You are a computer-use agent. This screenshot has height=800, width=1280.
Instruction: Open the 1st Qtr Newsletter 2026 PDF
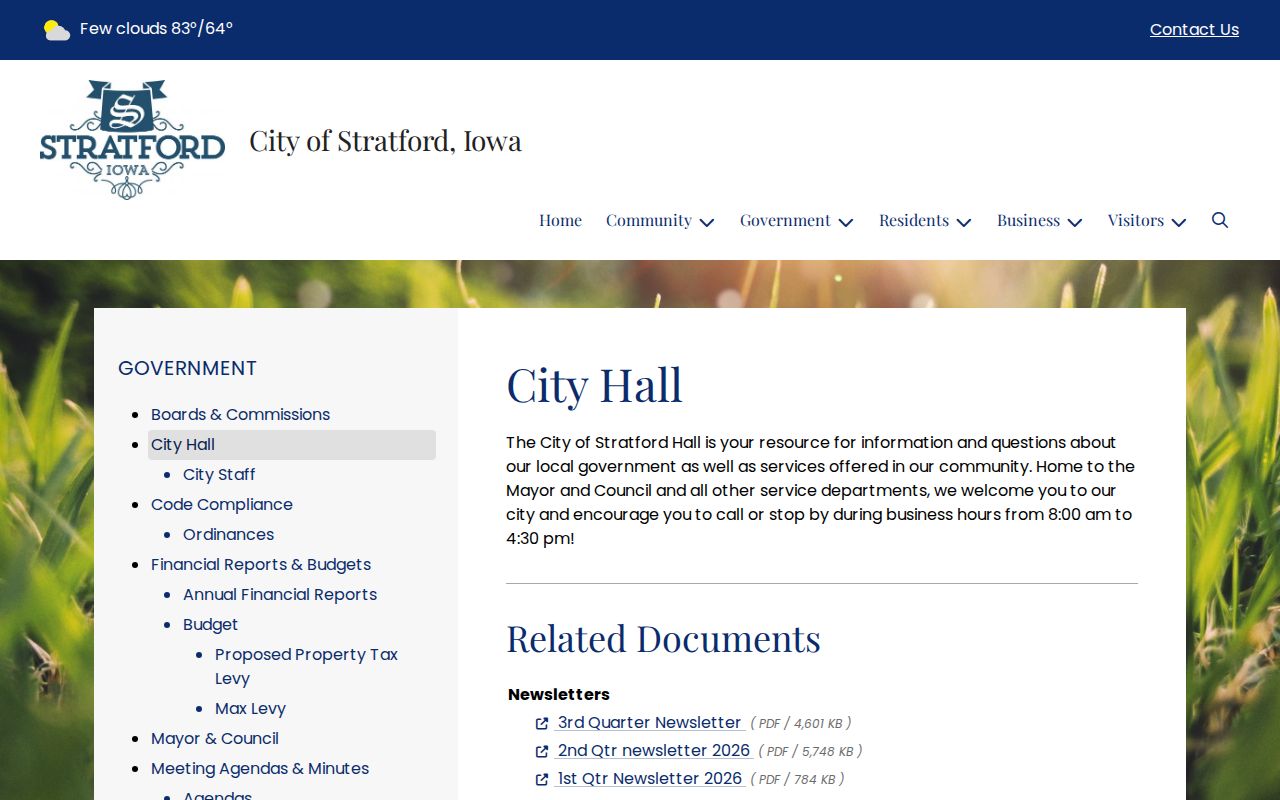click(x=650, y=778)
